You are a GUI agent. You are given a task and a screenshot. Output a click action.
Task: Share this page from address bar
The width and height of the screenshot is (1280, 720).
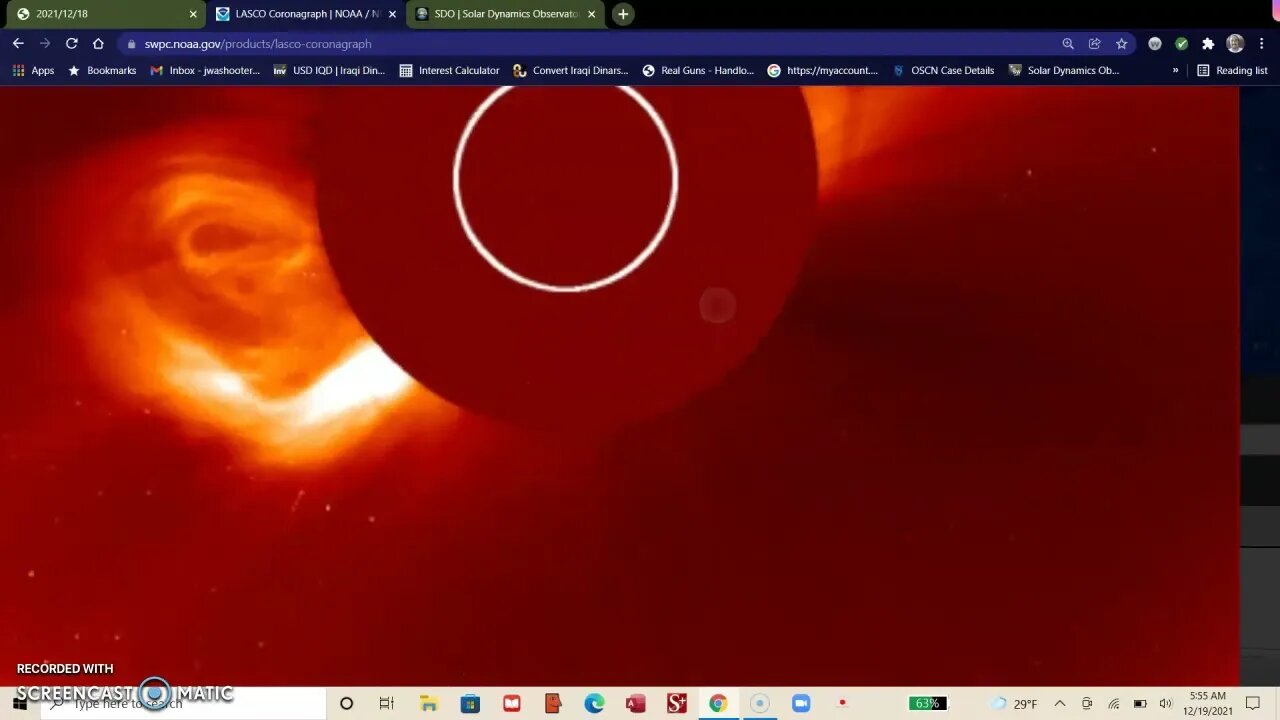coord(1095,43)
